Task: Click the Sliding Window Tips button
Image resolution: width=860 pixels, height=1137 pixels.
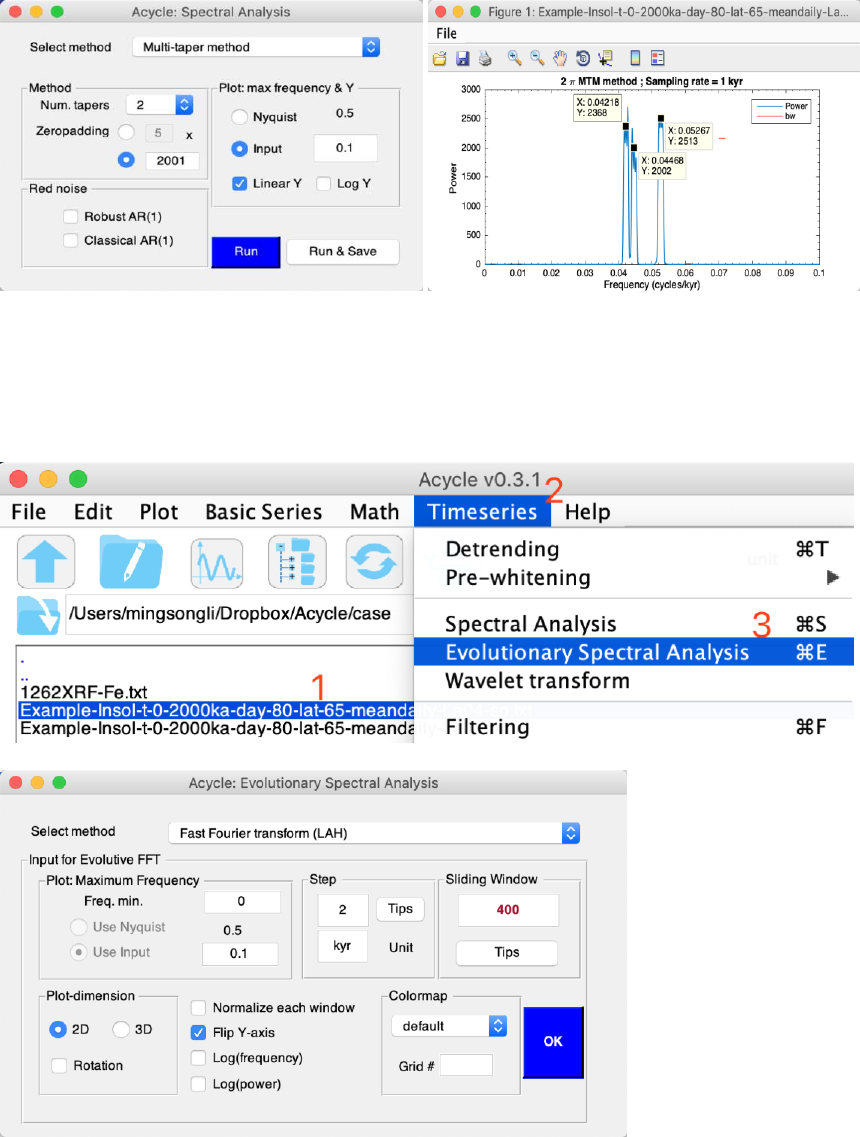Action: [x=507, y=952]
